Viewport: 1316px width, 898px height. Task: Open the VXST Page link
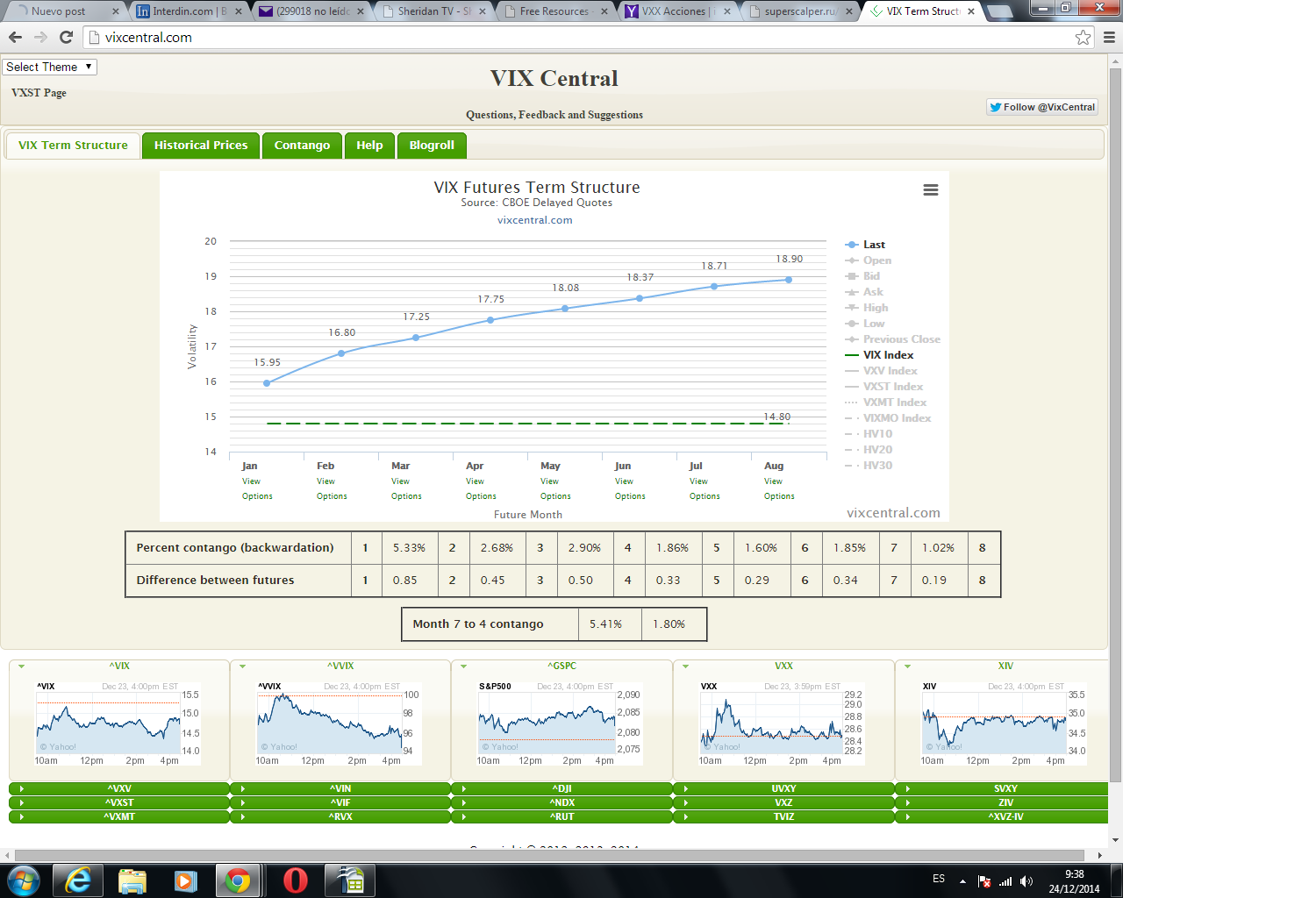point(39,93)
